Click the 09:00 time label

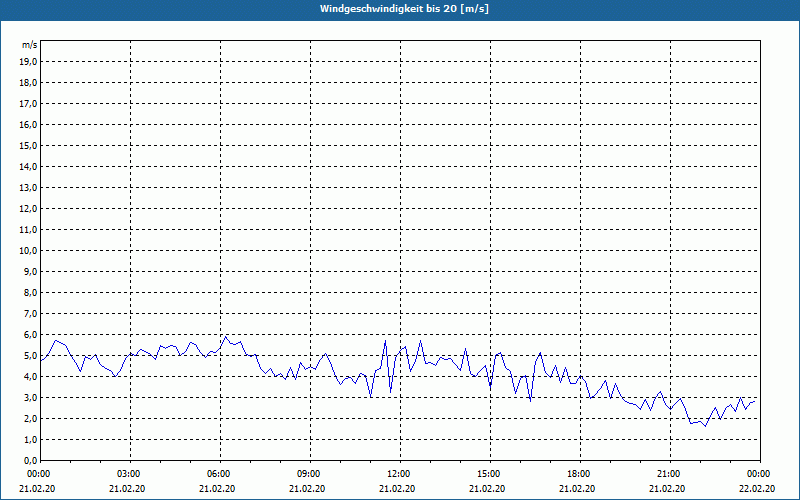(x=310, y=474)
